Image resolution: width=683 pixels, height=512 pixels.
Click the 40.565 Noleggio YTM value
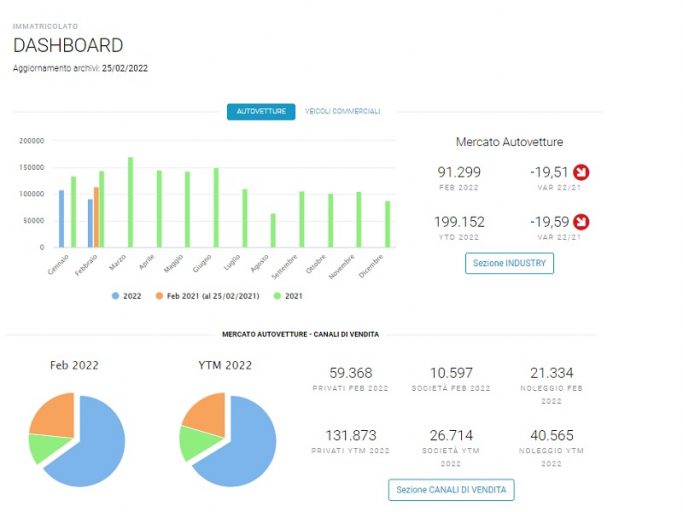coord(551,435)
